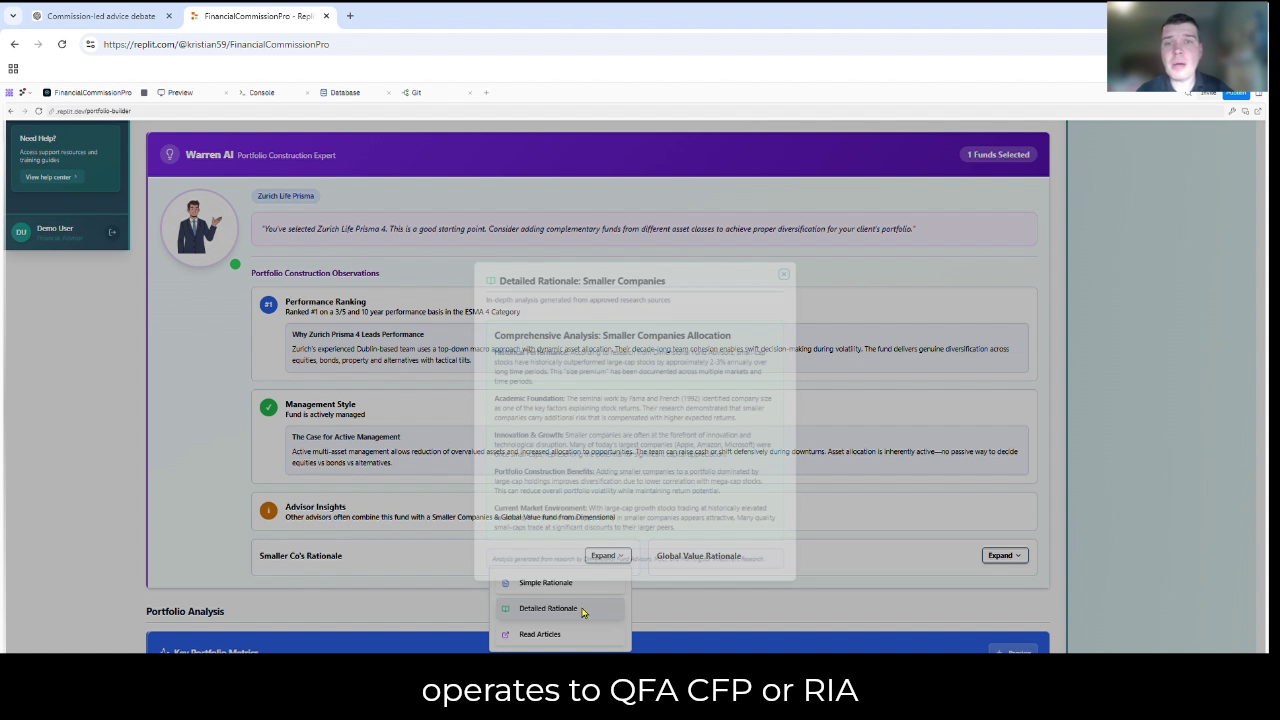Close the Detailed Rationale dialog
Viewport: 1280px width, 720px height.
784,274
